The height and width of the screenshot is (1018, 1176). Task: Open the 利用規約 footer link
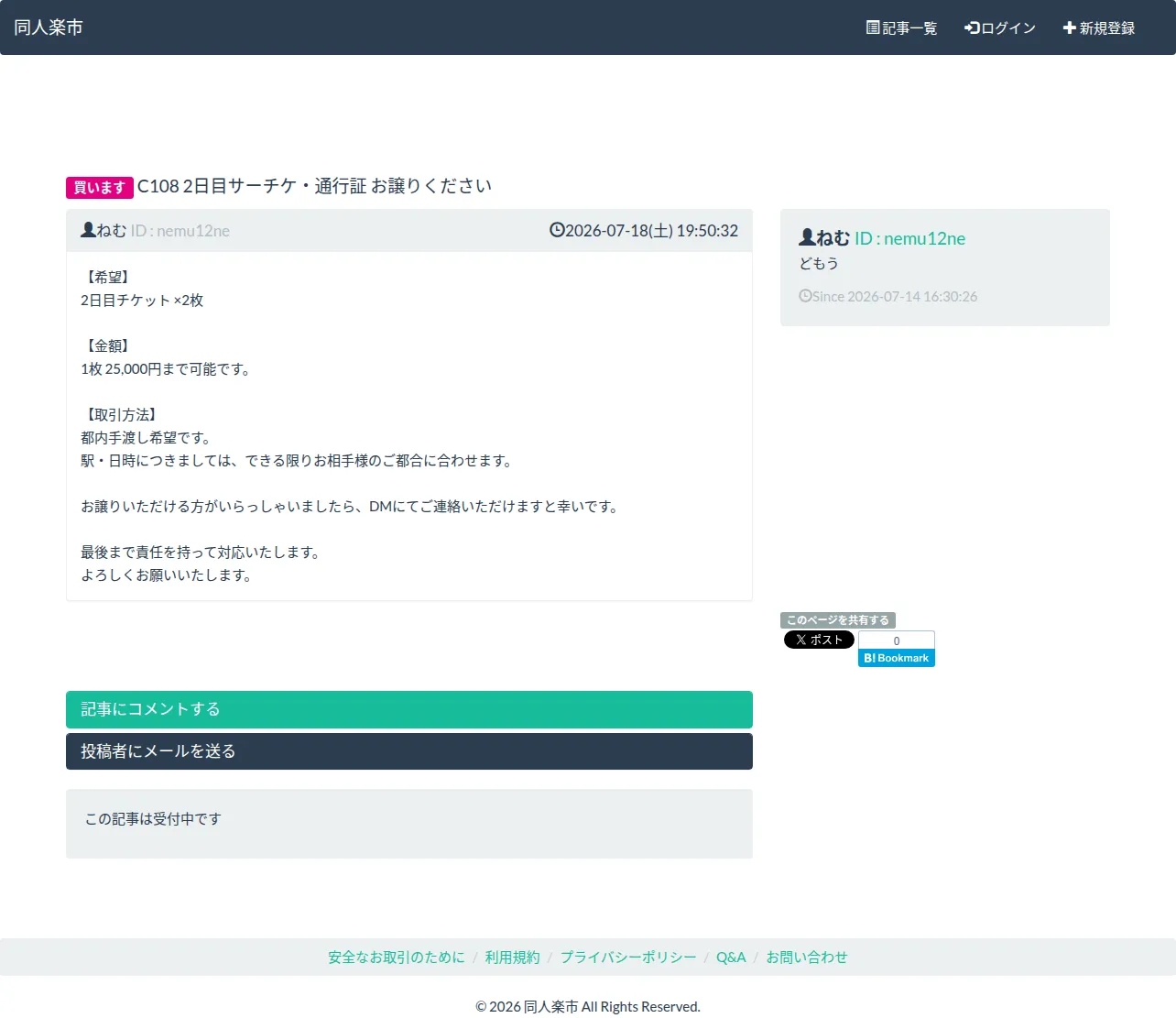pyautogui.click(x=512, y=957)
